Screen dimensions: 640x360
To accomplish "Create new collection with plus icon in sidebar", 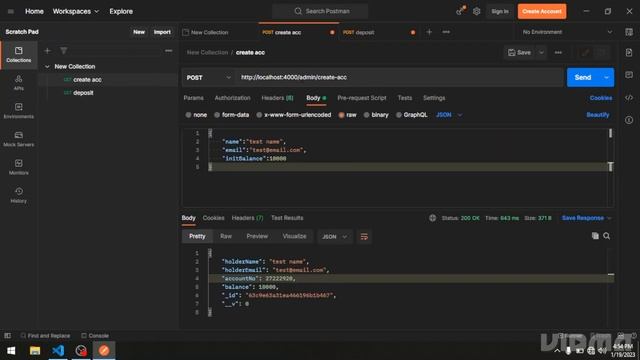I will click(47, 51).
